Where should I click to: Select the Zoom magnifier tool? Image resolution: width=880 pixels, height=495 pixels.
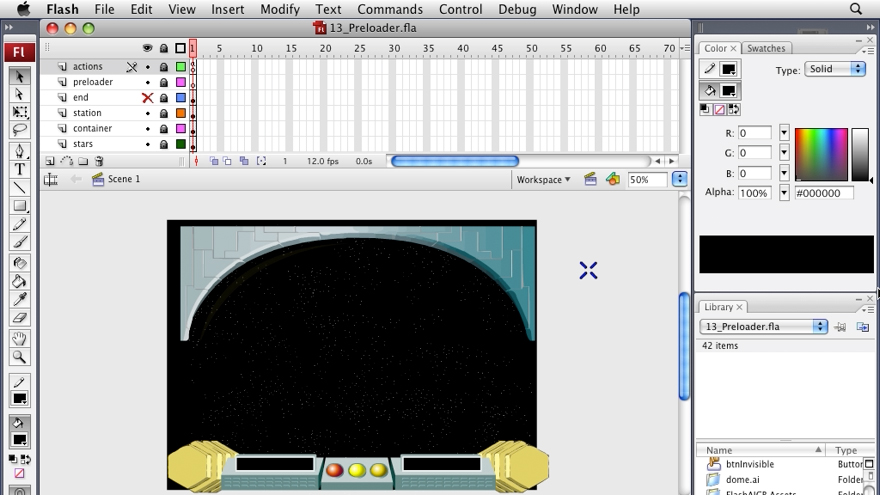tap(20, 357)
